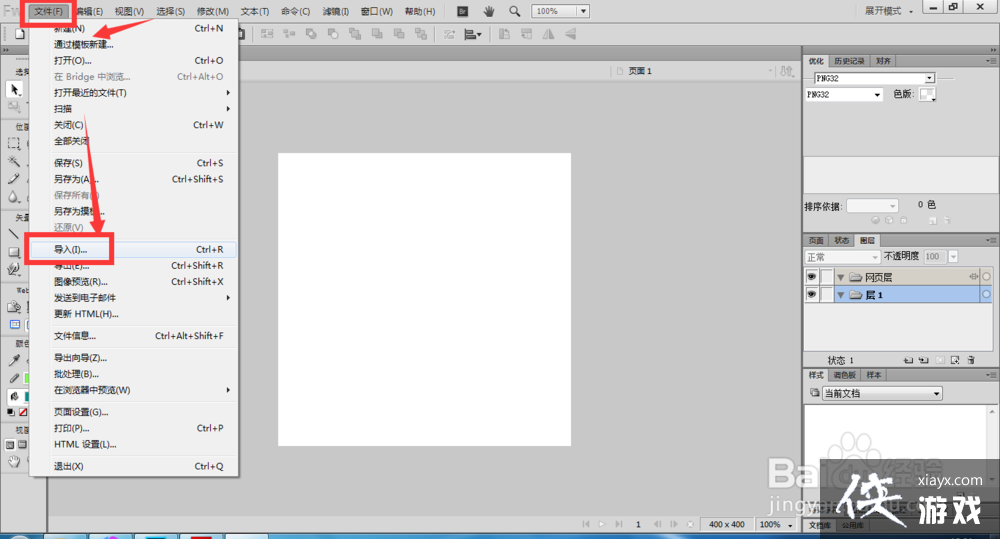Select the Pointer tool in the toolbox
This screenshot has width=1000, height=539.
pos(14,90)
